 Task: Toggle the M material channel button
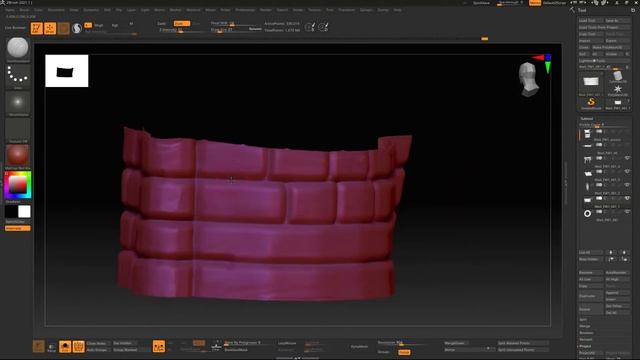(131, 24)
